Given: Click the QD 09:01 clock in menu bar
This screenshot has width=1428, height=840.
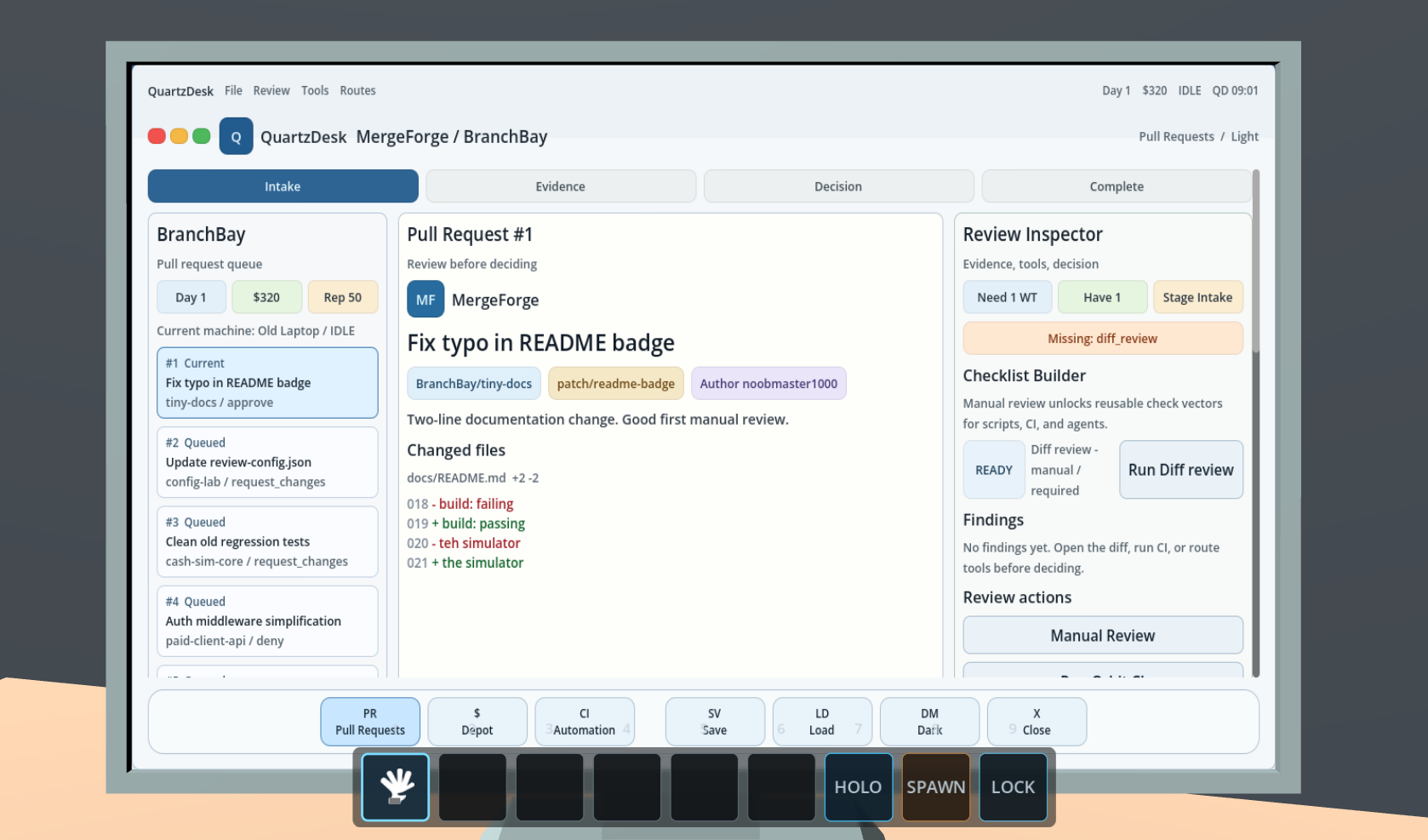Looking at the screenshot, I should 1235,90.
